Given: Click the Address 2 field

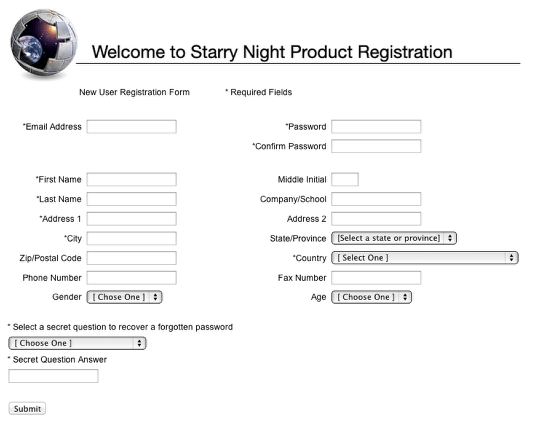Looking at the screenshot, I should (376, 219).
